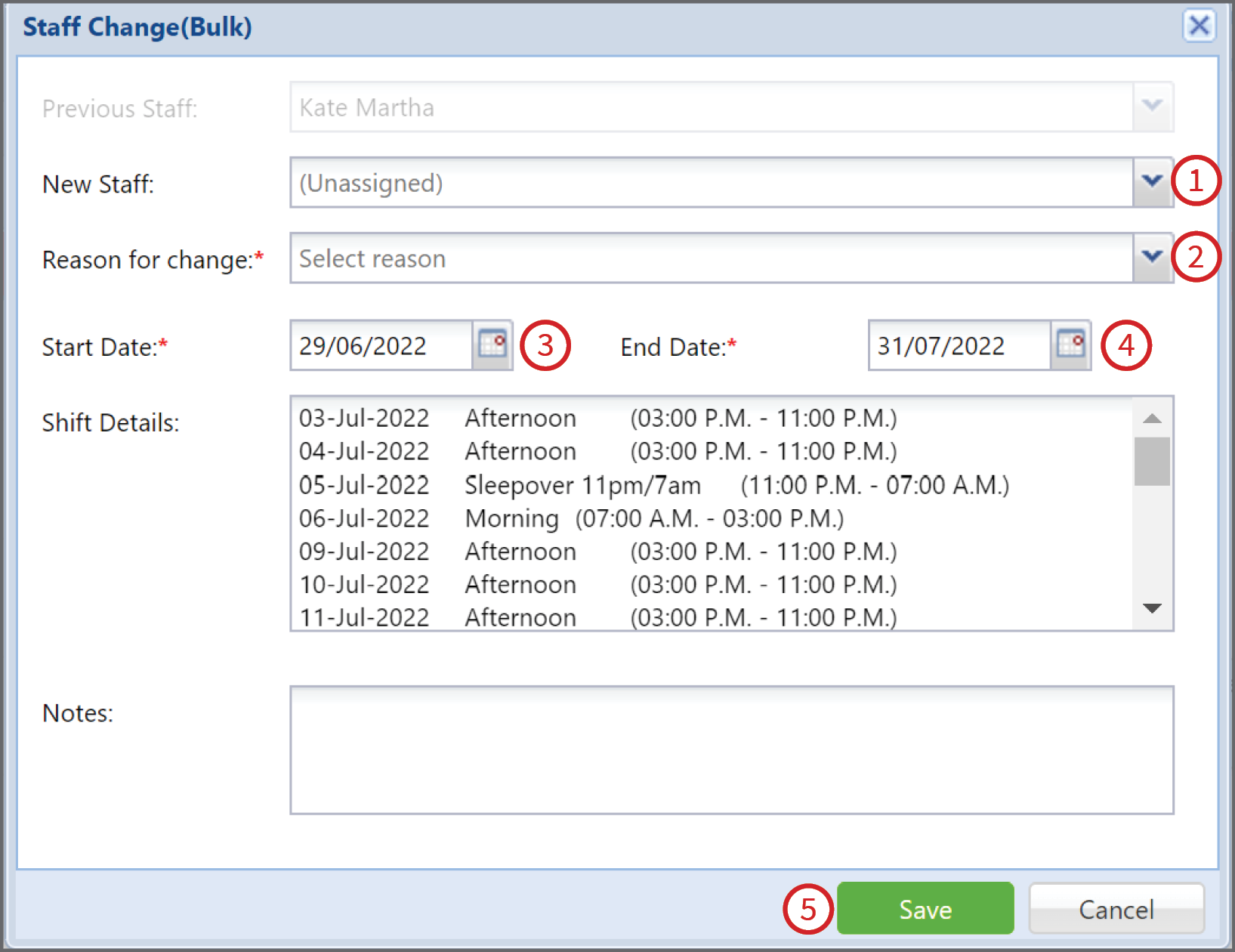The width and height of the screenshot is (1235, 952).
Task: Click the shift list scroll up arrow
Action: [x=1152, y=418]
